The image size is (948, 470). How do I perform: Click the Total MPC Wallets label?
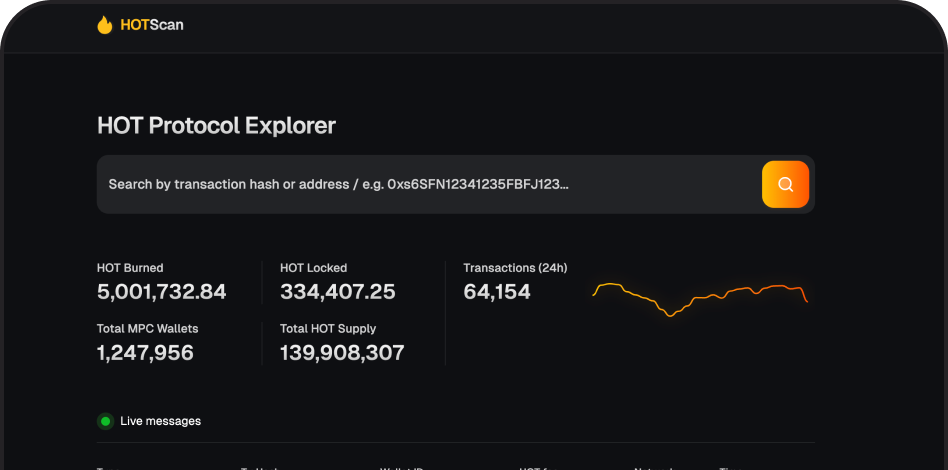point(147,328)
